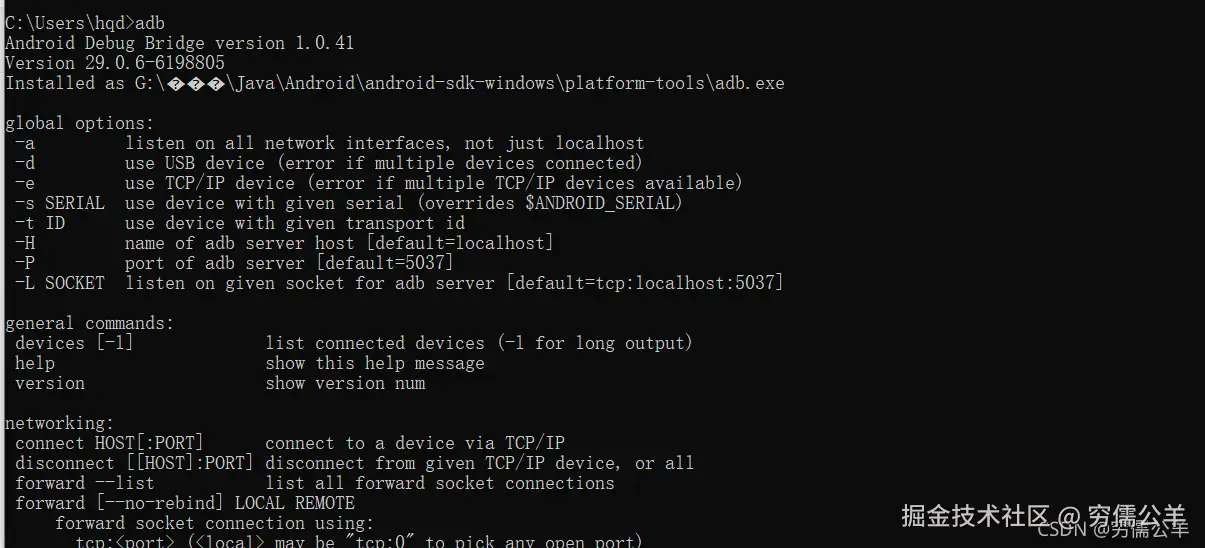The image size is (1205, 548).
Task: Click the "Android Debug Bridge version 1.0.41" line
Action: click(180, 43)
